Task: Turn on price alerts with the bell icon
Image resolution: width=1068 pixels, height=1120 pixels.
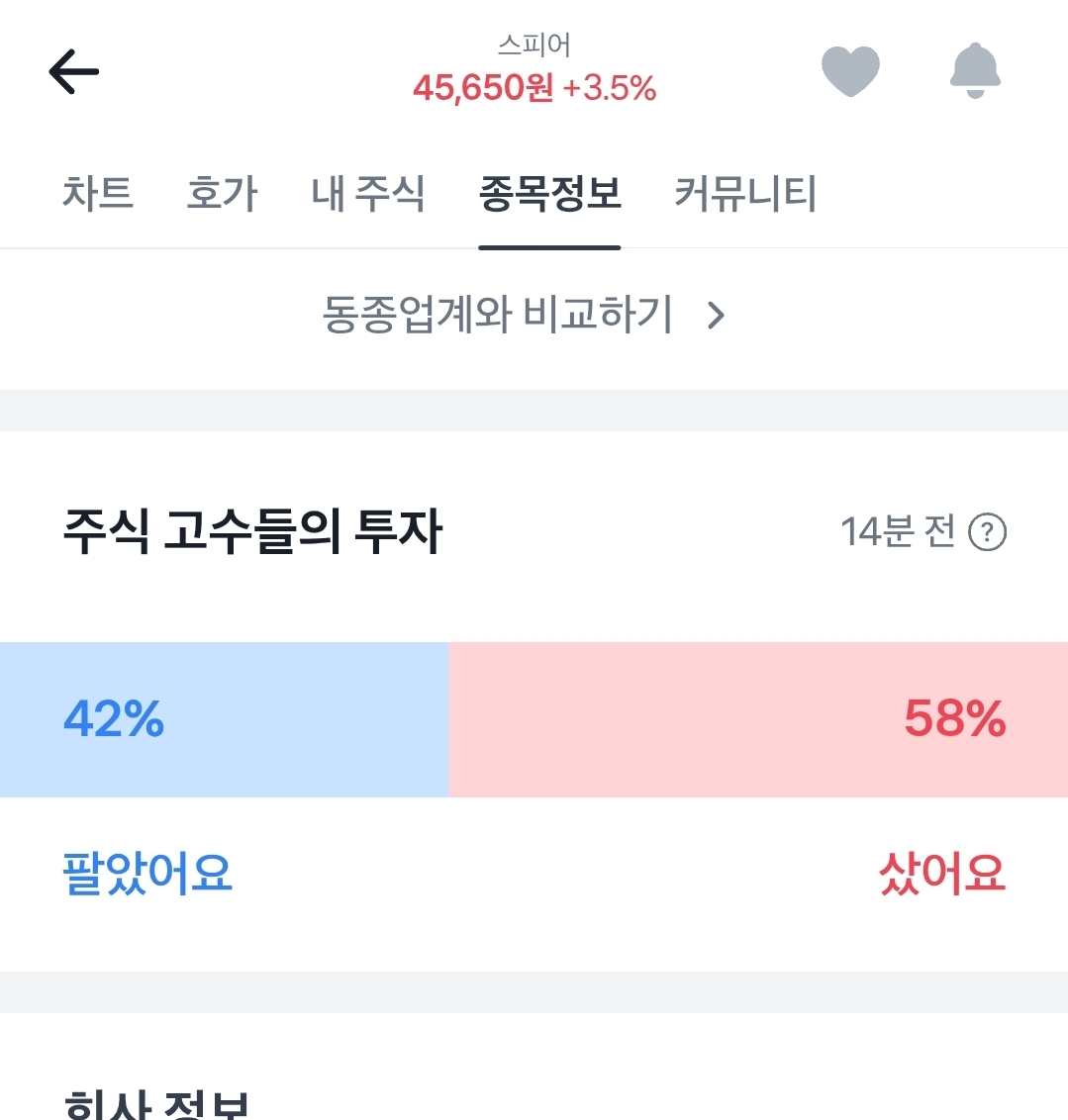Action: click(975, 71)
